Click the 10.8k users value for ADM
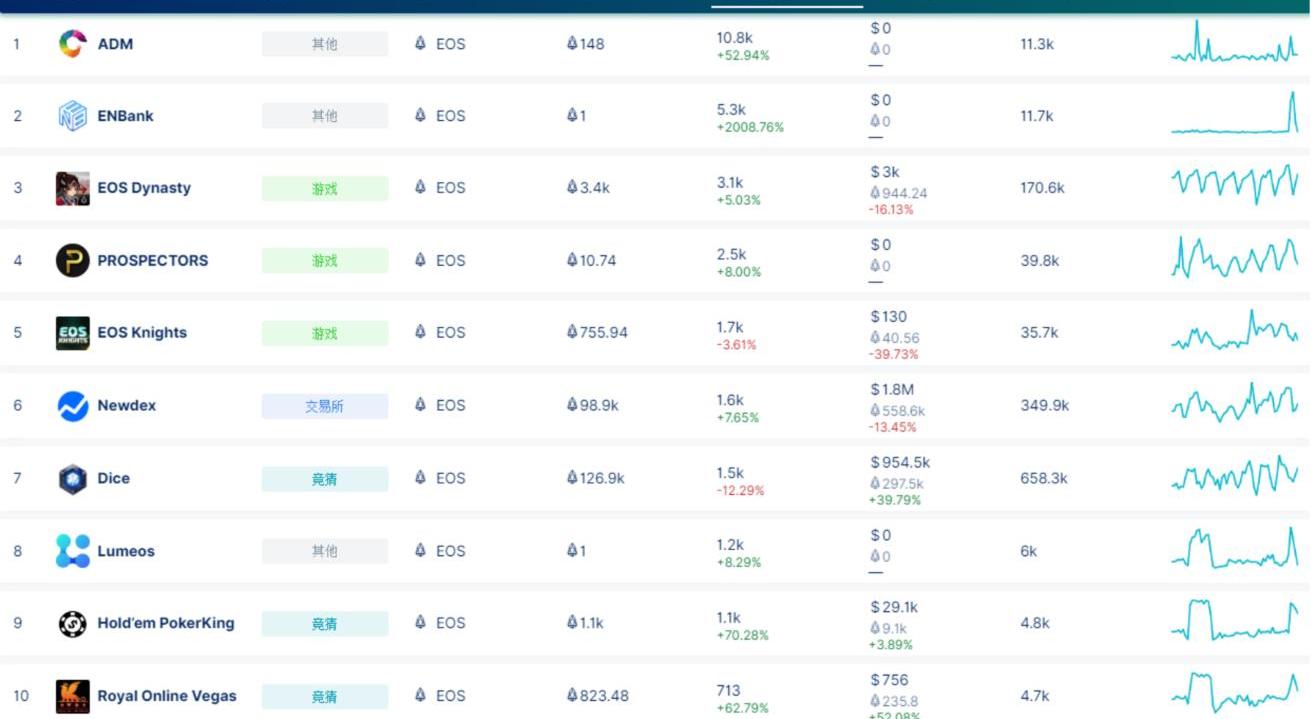 tap(734, 38)
